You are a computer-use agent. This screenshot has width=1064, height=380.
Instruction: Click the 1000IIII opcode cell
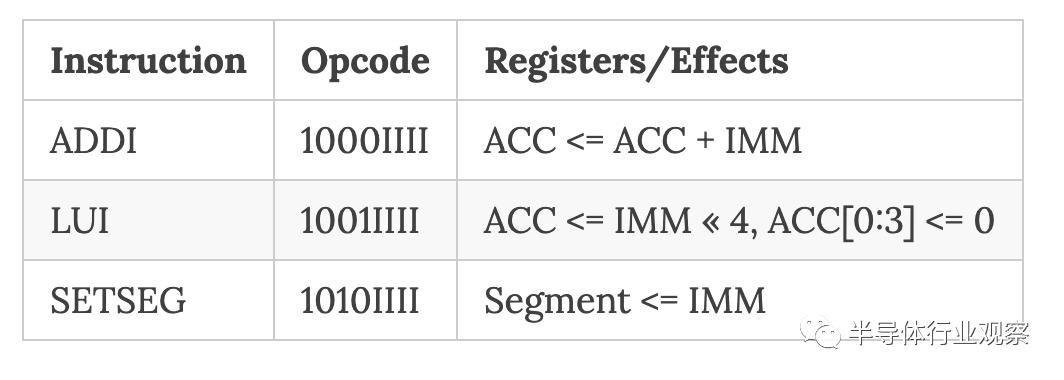(x=364, y=141)
